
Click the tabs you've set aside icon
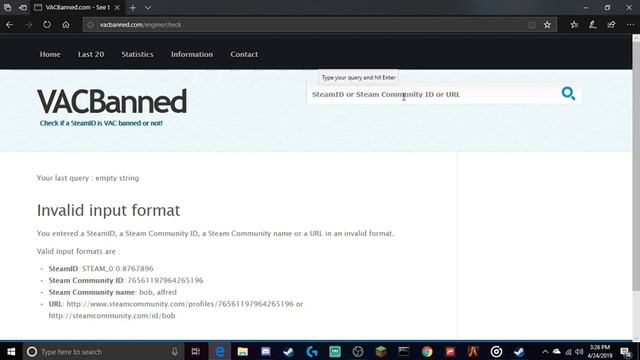[7, 7]
